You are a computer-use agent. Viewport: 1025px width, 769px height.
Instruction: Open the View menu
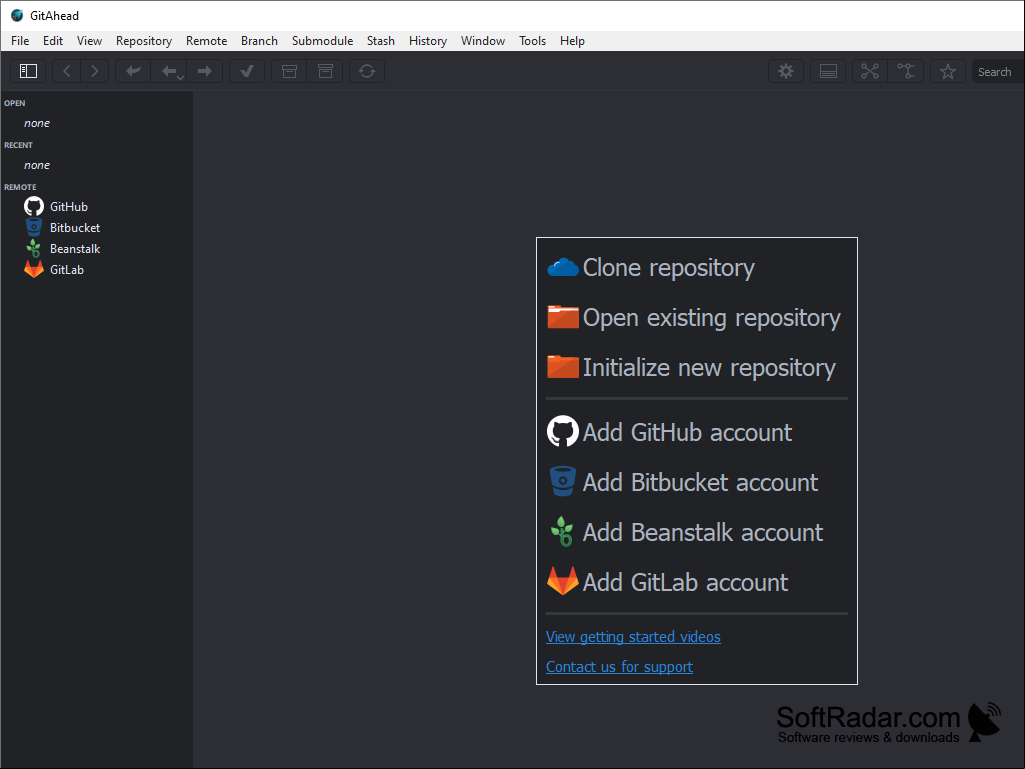[90, 41]
